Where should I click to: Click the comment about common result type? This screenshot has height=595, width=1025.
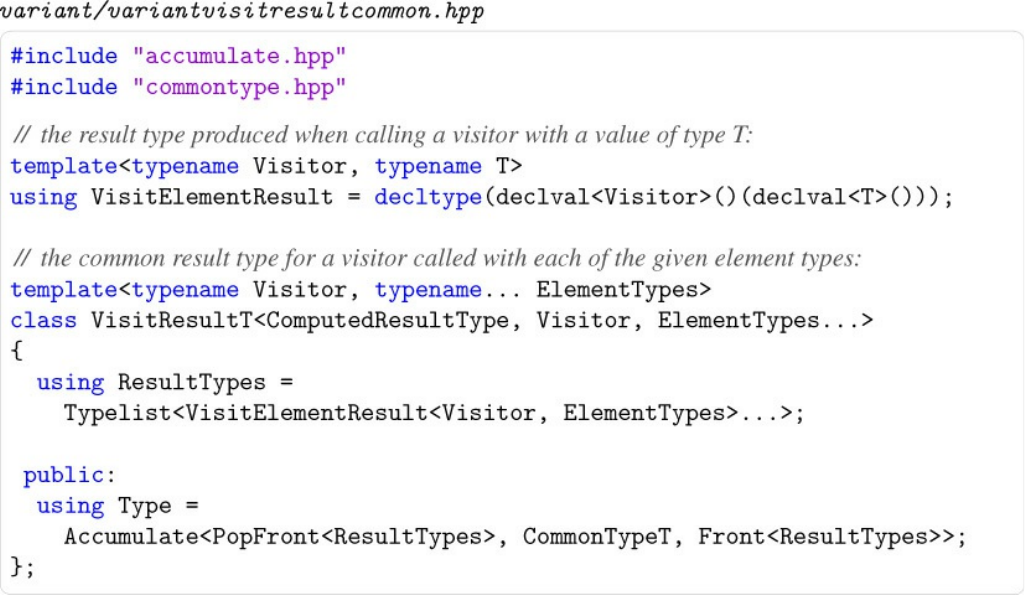click(437, 258)
